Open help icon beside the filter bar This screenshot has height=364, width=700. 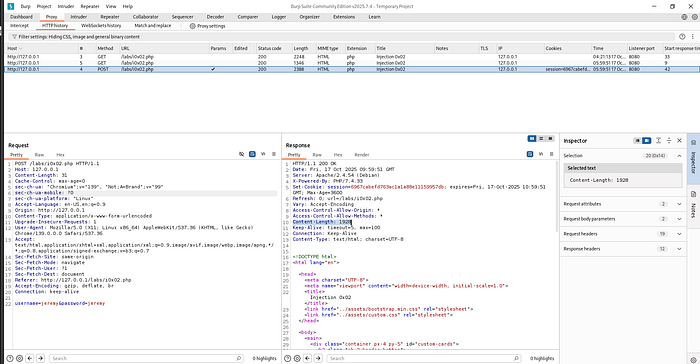(682, 37)
